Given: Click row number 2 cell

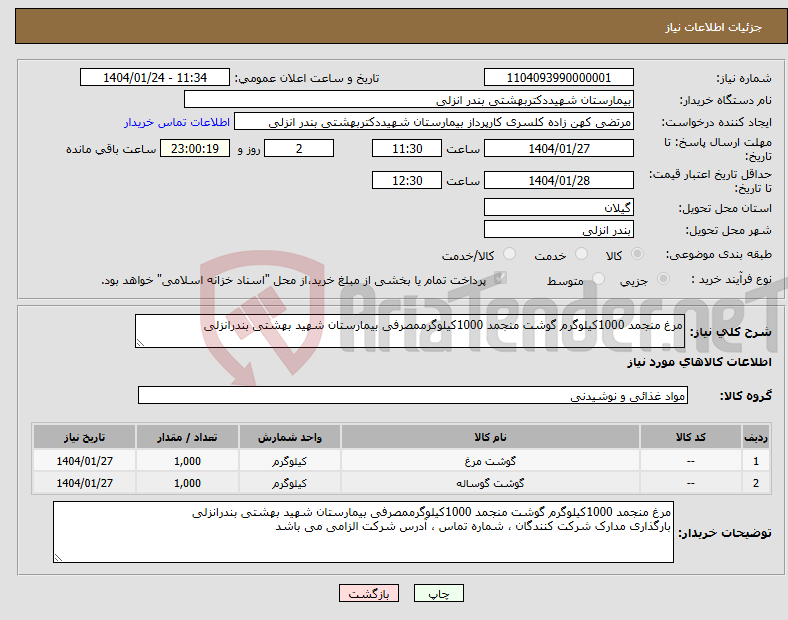Looking at the screenshot, I should (x=755, y=483).
